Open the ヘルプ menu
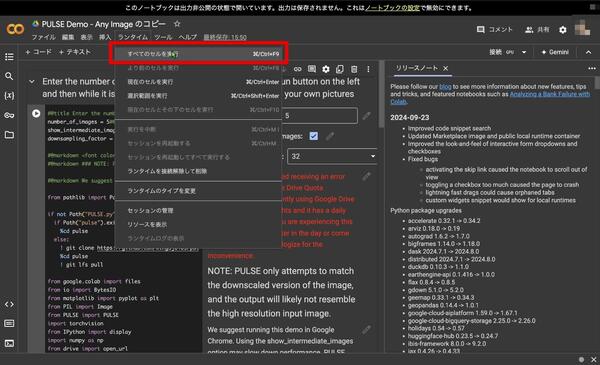This screenshot has height=365, width=600. 188,37
